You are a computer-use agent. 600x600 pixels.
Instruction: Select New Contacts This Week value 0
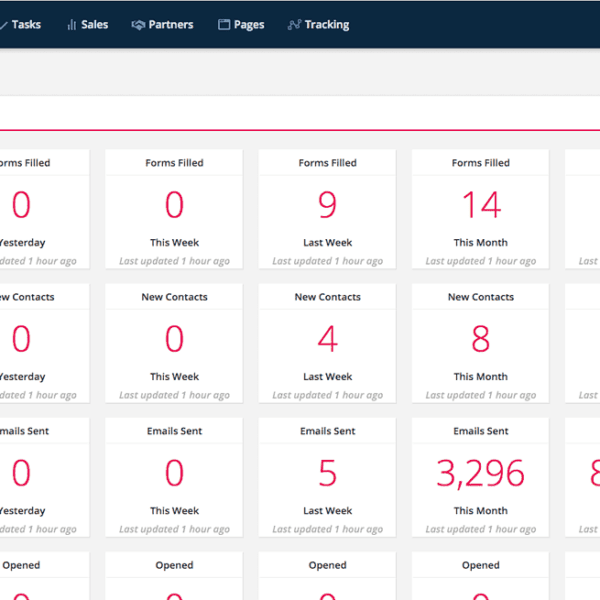click(x=174, y=339)
